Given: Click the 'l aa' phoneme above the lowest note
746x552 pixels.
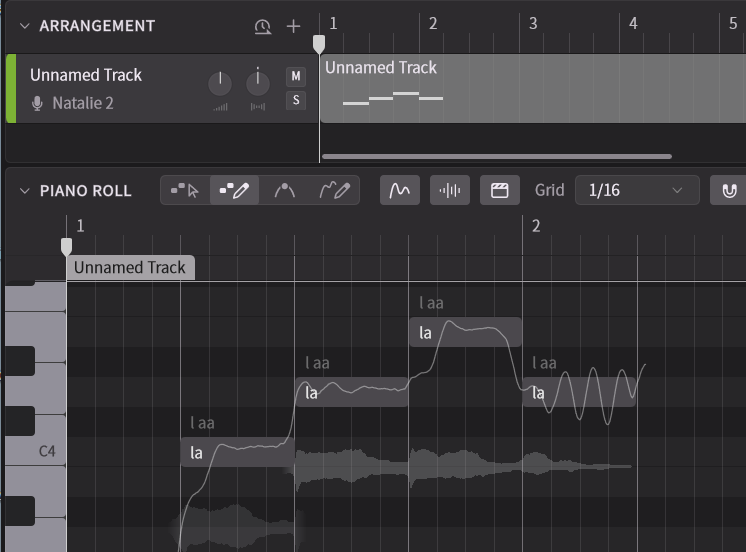Looking at the screenshot, I should (202, 423).
